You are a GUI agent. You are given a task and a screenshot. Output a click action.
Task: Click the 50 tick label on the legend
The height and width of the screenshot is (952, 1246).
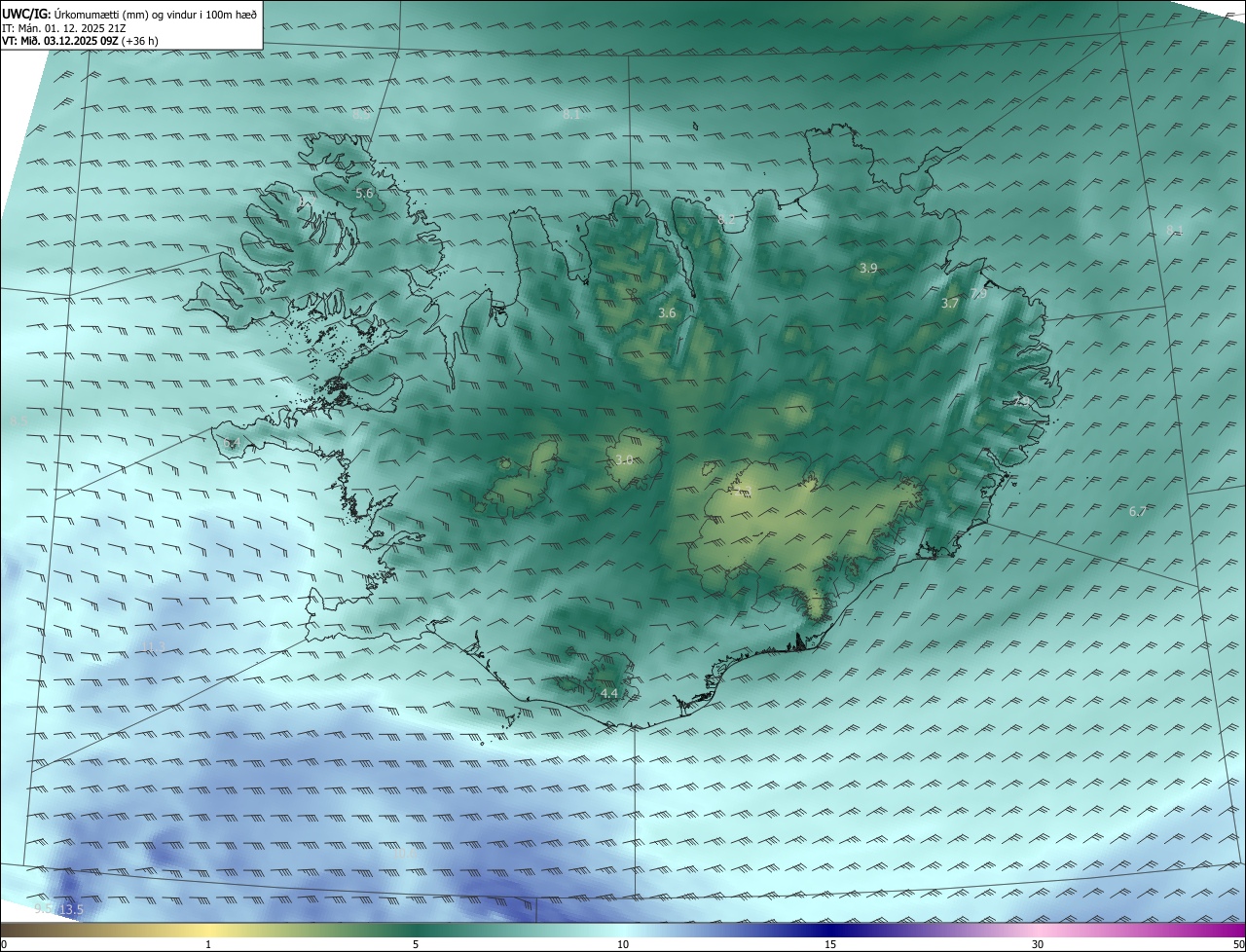point(1238,945)
